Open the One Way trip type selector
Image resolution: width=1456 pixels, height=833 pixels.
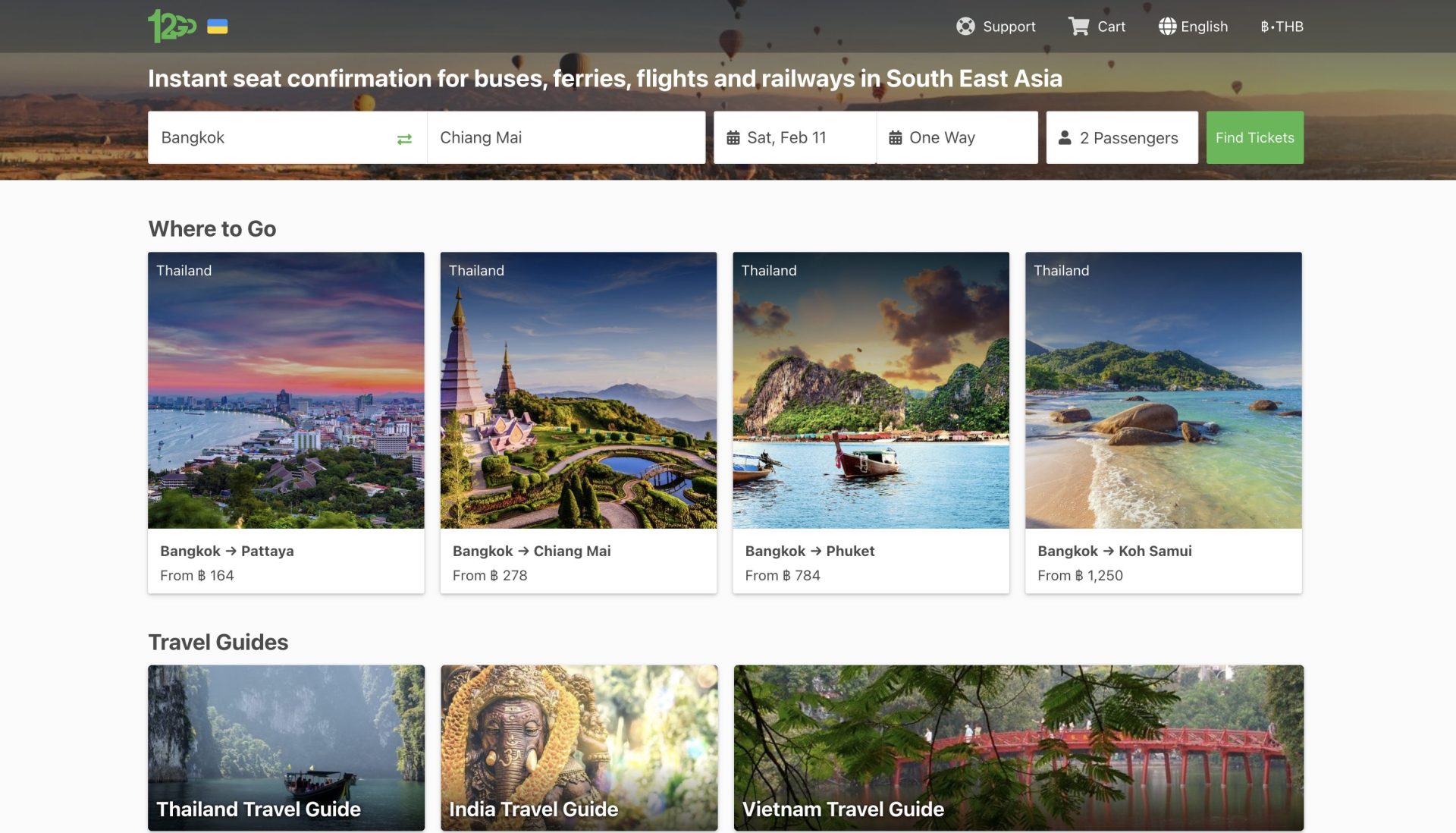pos(957,137)
